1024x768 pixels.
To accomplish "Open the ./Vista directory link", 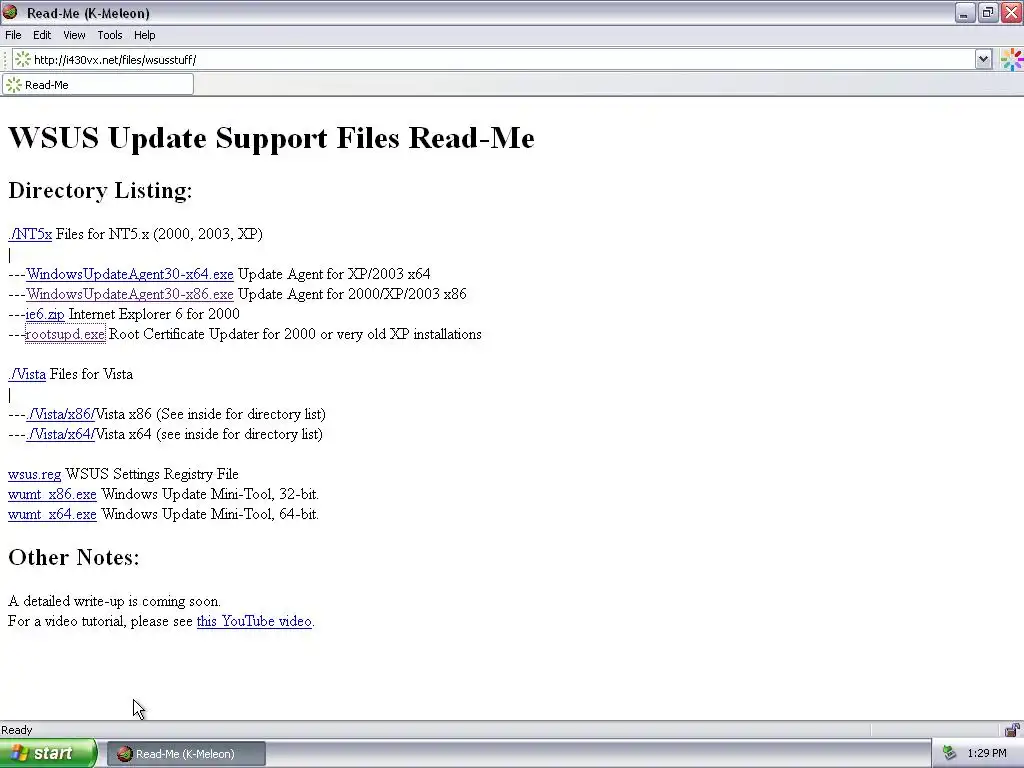I will 27,374.
